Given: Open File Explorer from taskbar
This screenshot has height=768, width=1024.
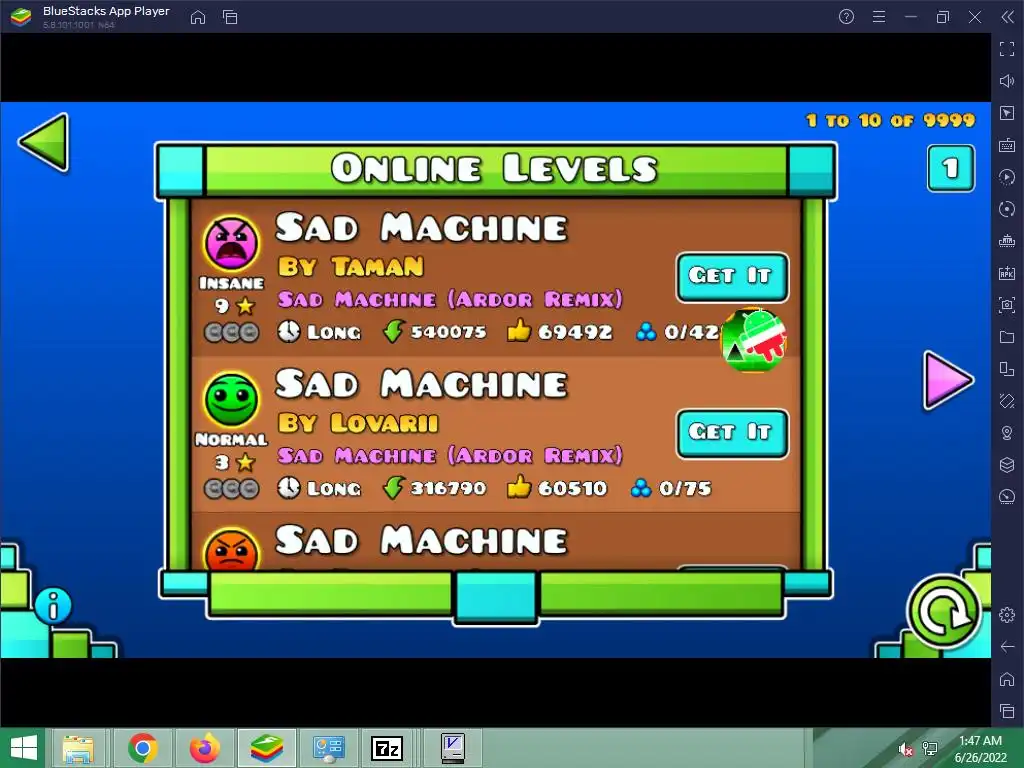Looking at the screenshot, I should pyautogui.click(x=78, y=748).
